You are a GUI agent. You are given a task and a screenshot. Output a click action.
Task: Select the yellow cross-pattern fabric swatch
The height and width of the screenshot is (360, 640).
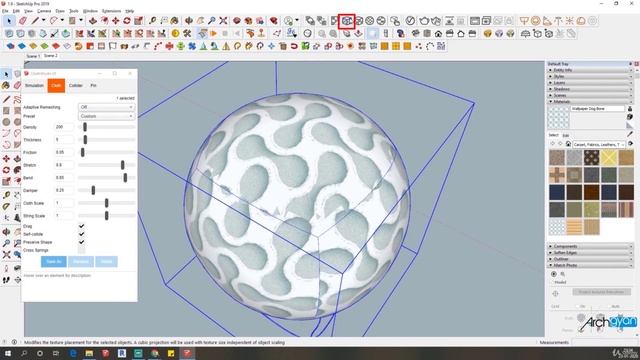pos(609,158)
